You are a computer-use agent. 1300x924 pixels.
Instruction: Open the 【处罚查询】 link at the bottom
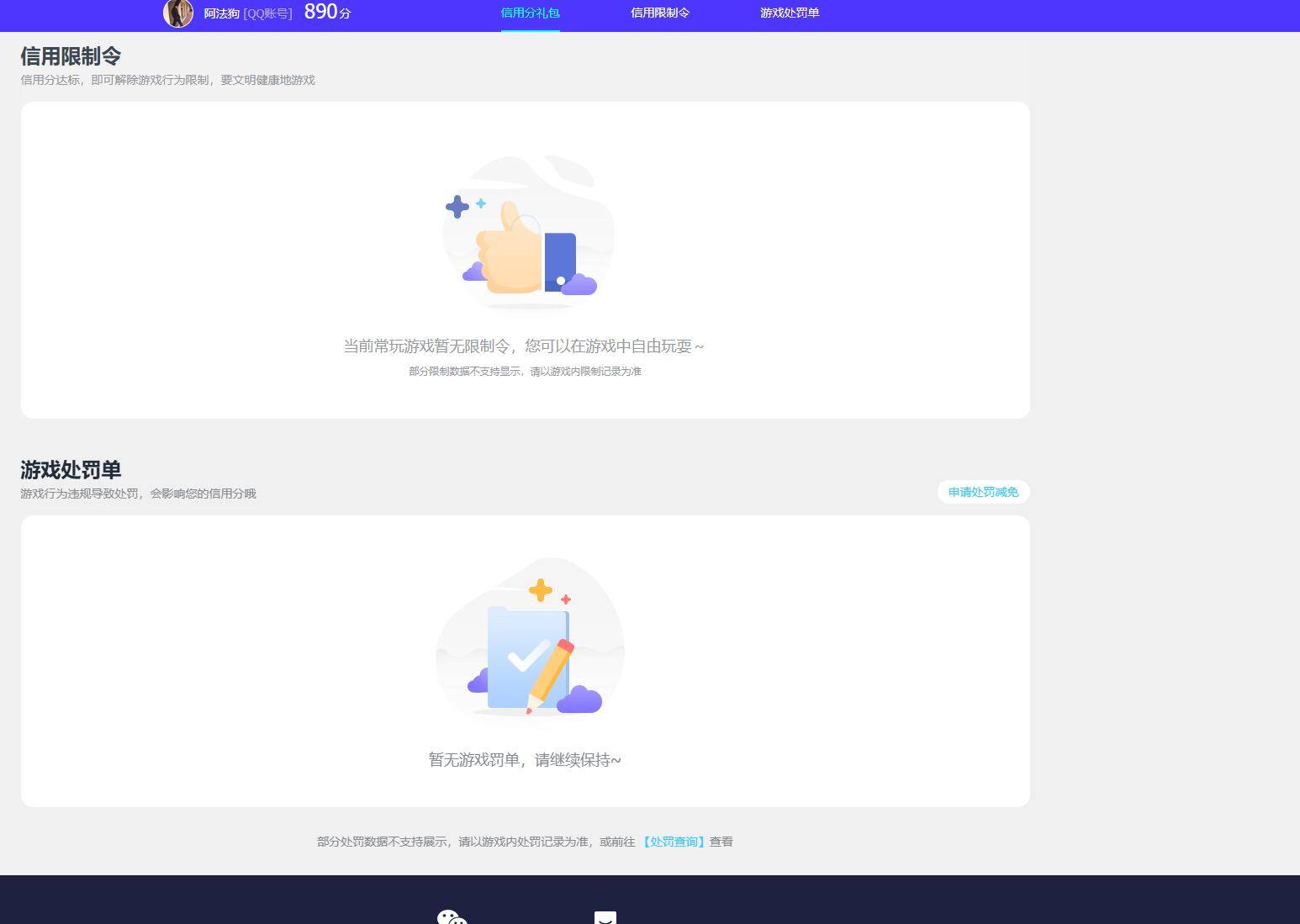click(x=674, y=841)
